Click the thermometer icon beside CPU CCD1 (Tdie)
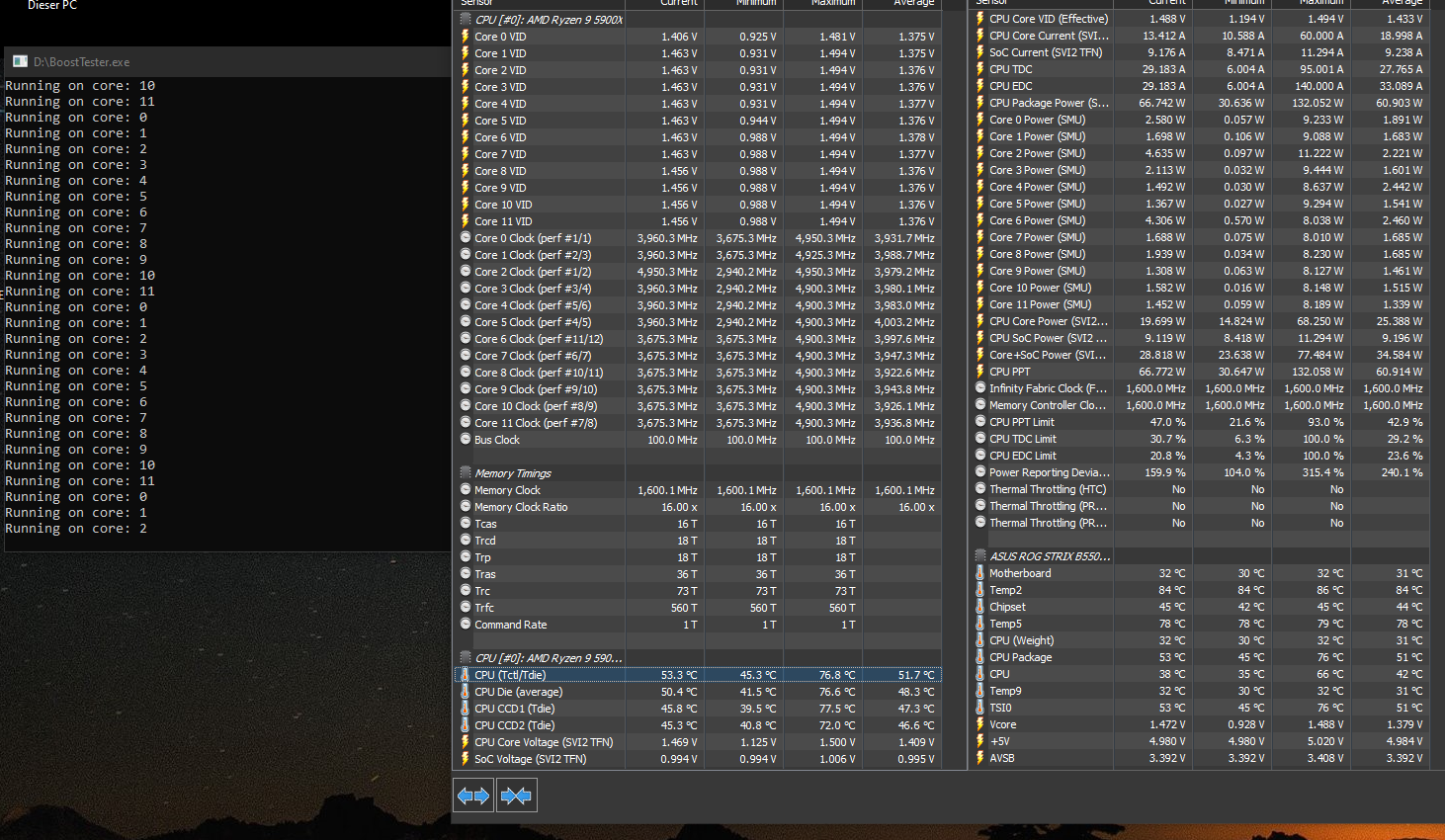This screenshot has height=840, width=1445. tap(466, 709)
